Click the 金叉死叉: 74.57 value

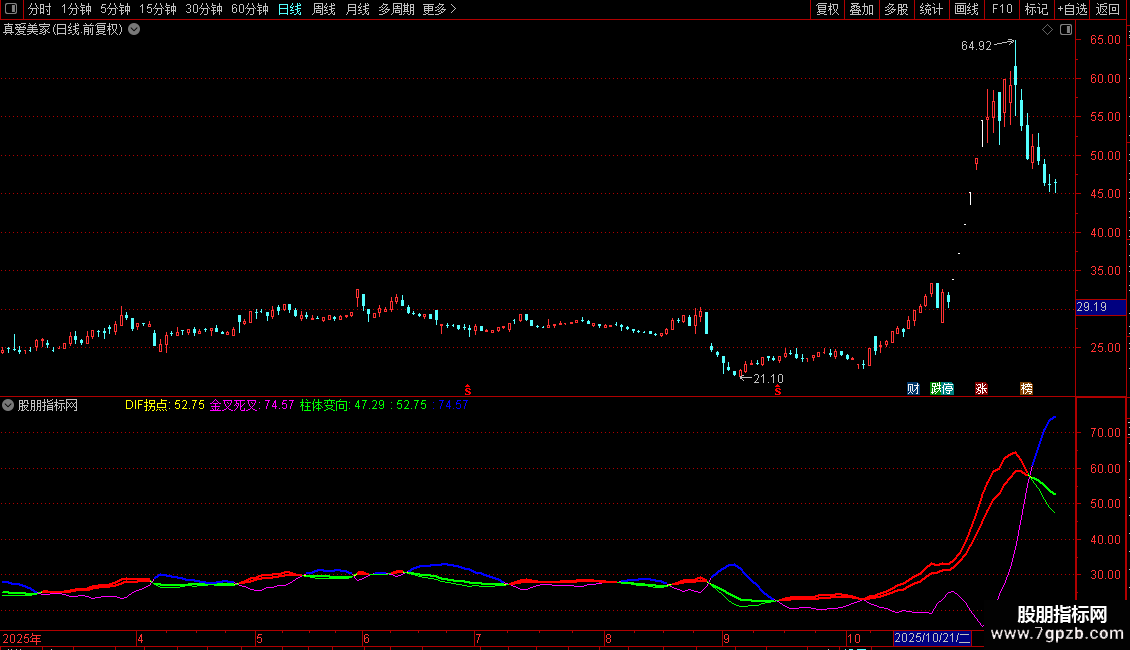coord(252,405)
